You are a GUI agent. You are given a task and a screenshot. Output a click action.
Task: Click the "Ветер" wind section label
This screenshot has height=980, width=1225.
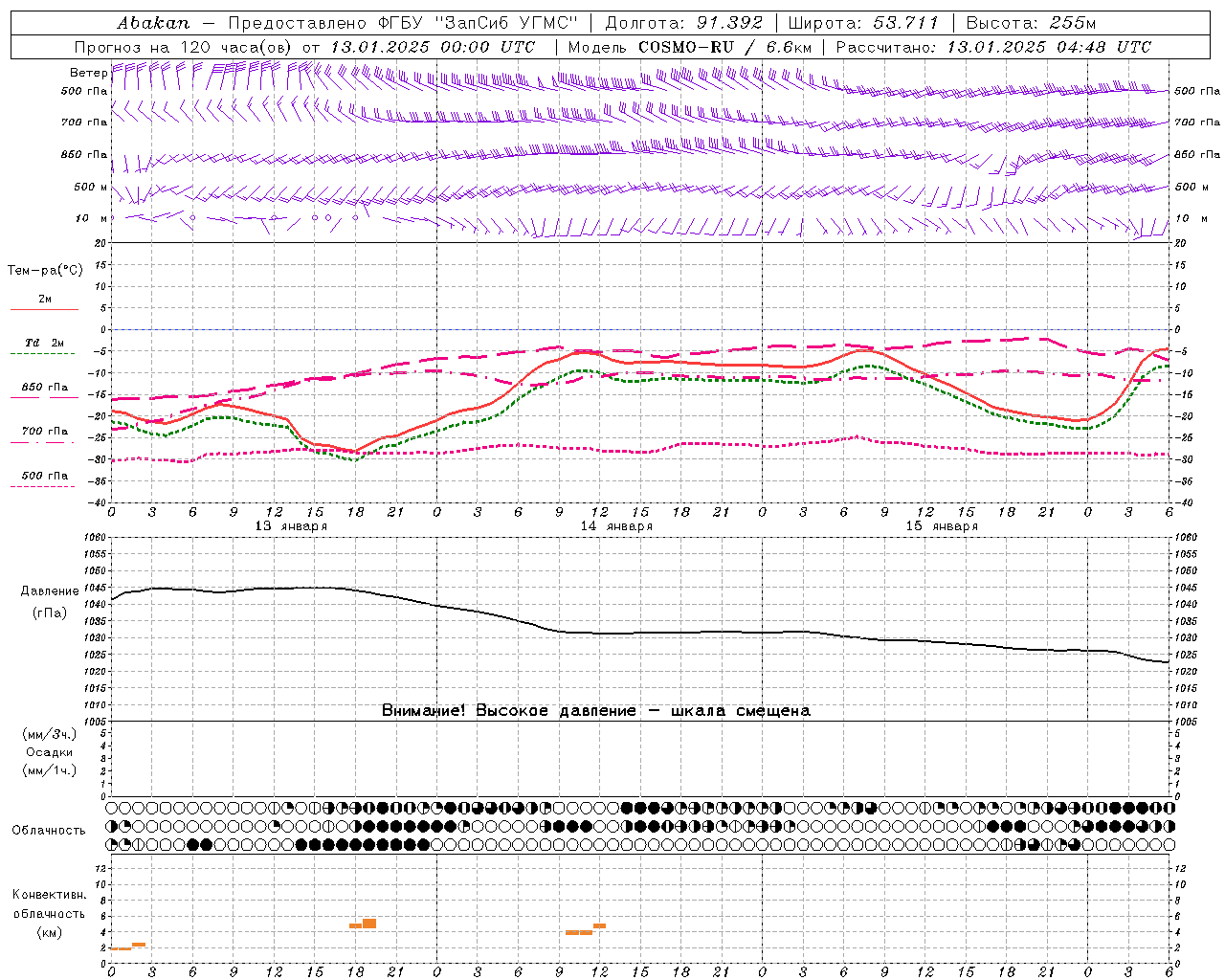(x=88, y=73)
